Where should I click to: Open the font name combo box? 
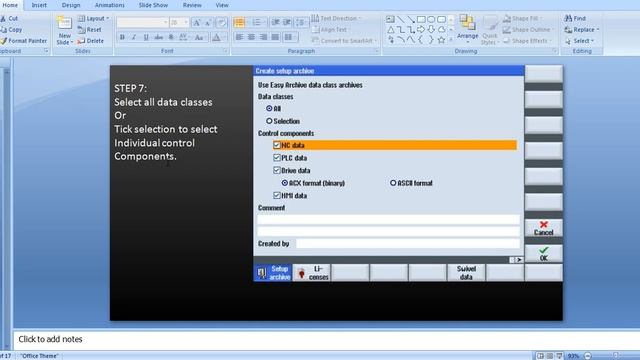click(142, 22)
